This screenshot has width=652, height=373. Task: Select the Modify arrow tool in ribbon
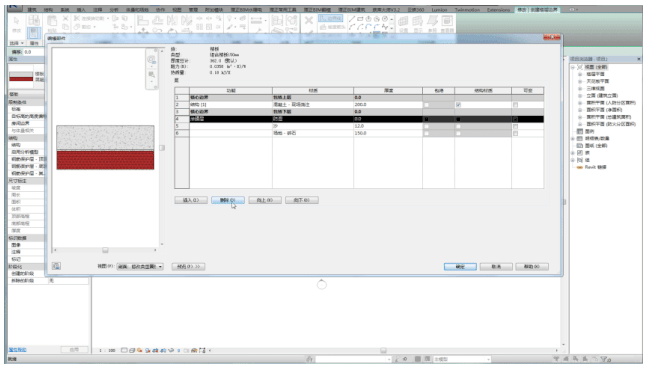click(16, 21)
